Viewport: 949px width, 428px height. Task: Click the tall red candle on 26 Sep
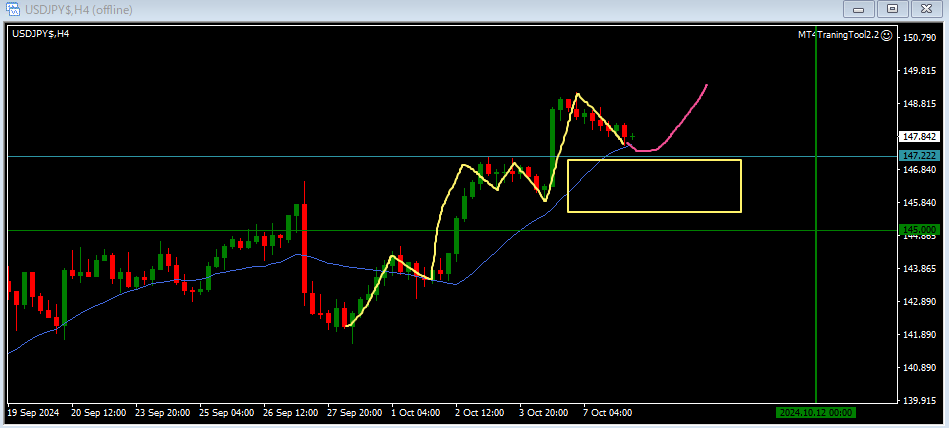click(x=303, y=250)
